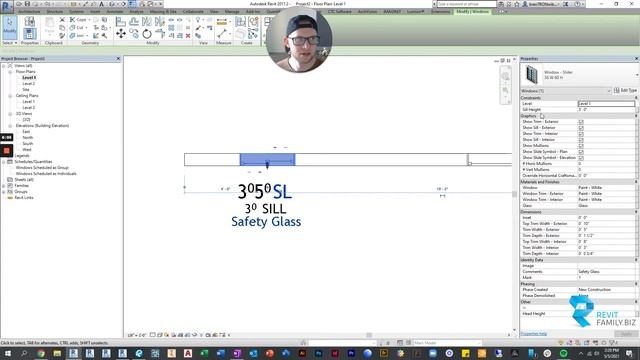Click the Sill Height value field

(x=607, y=110)
